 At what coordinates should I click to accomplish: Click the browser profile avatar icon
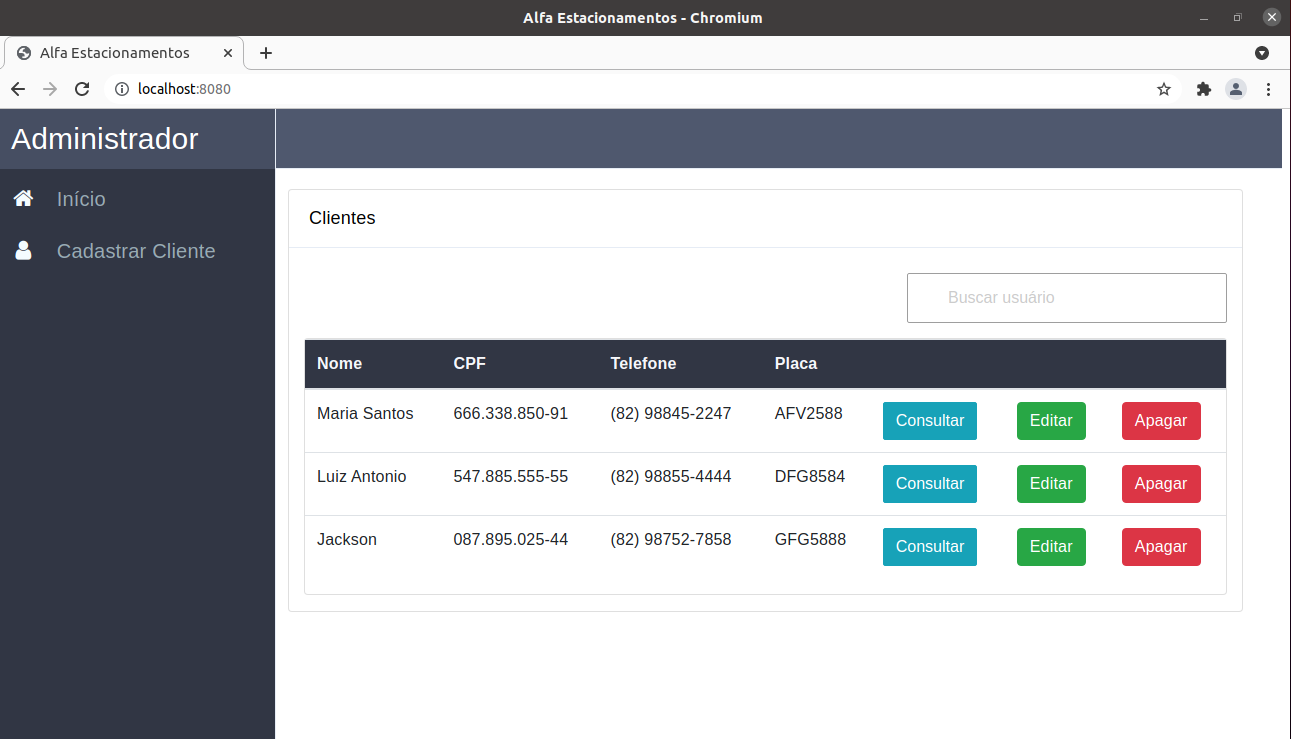pos(1236,89)
